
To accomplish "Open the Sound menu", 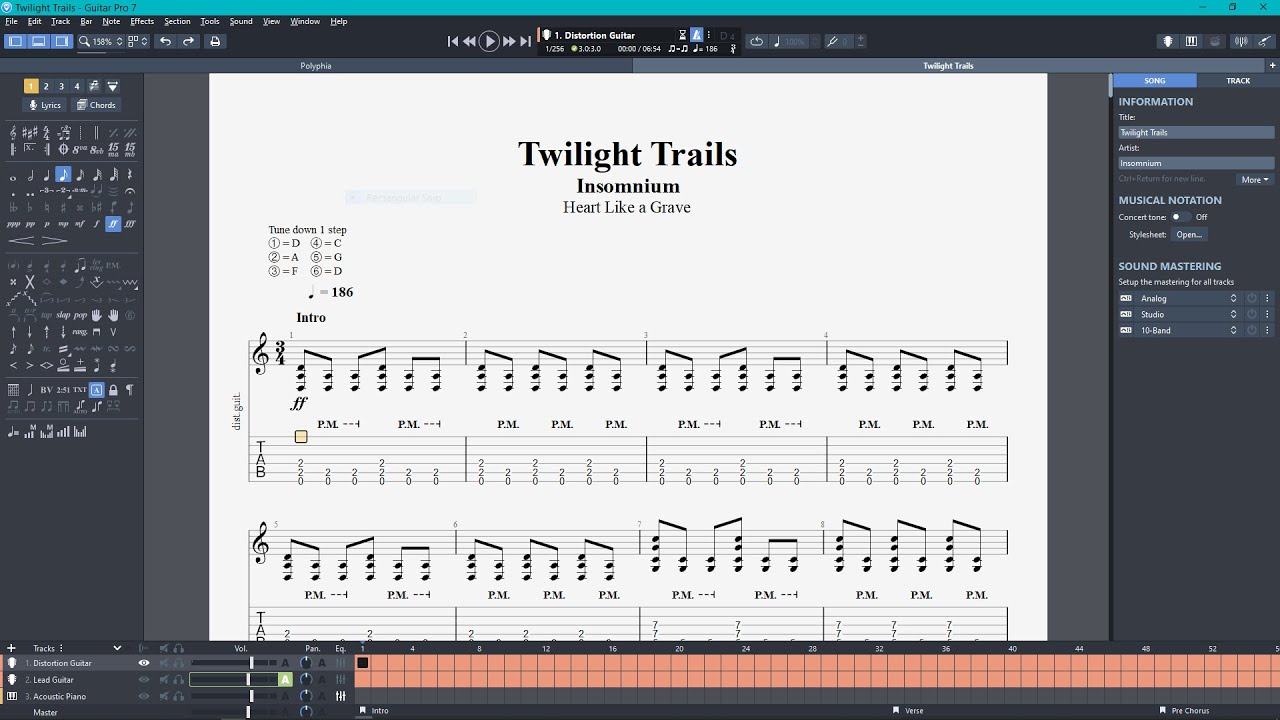I will (x=241, y=21).
